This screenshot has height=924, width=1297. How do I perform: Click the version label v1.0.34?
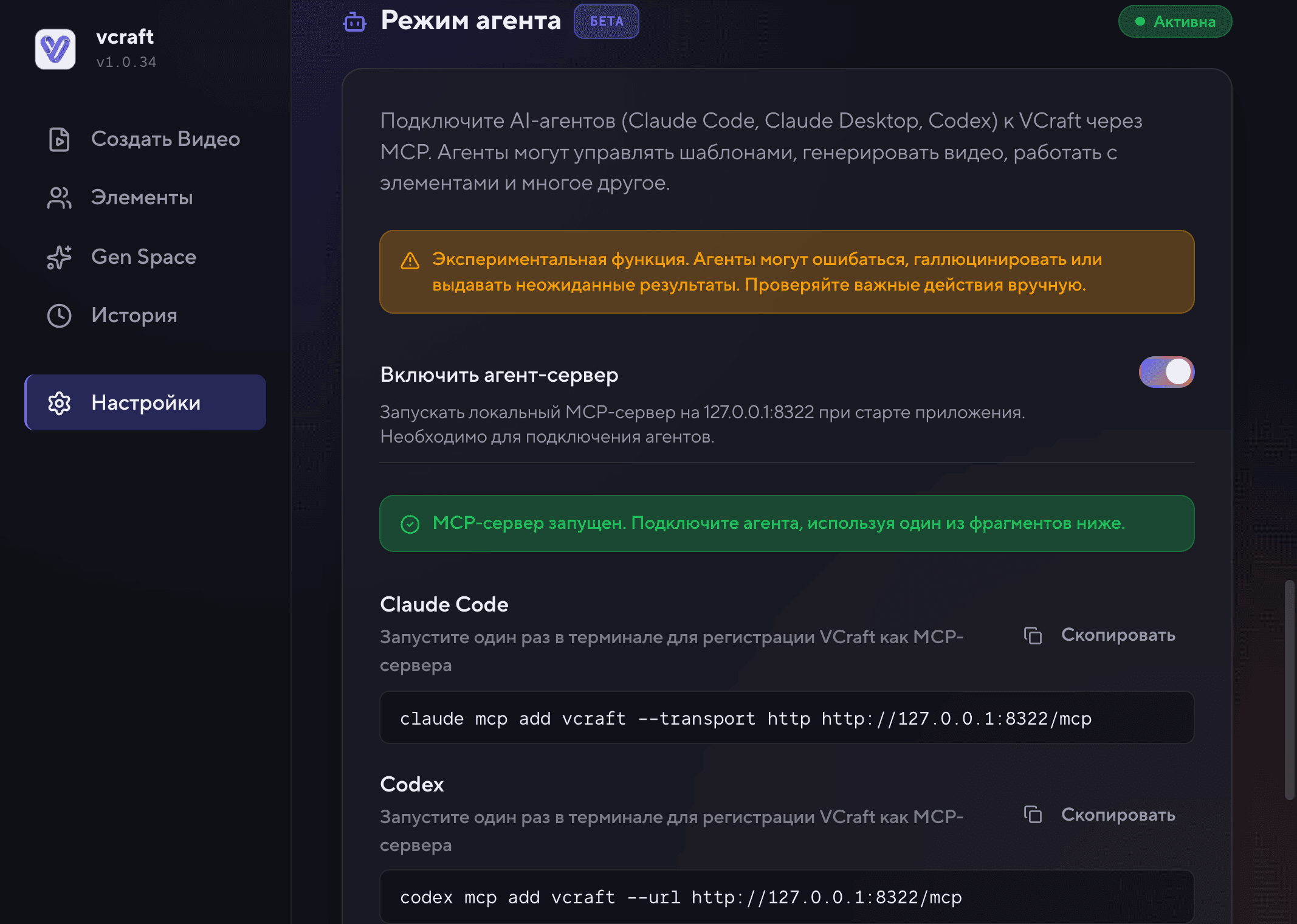click(126, 62)
